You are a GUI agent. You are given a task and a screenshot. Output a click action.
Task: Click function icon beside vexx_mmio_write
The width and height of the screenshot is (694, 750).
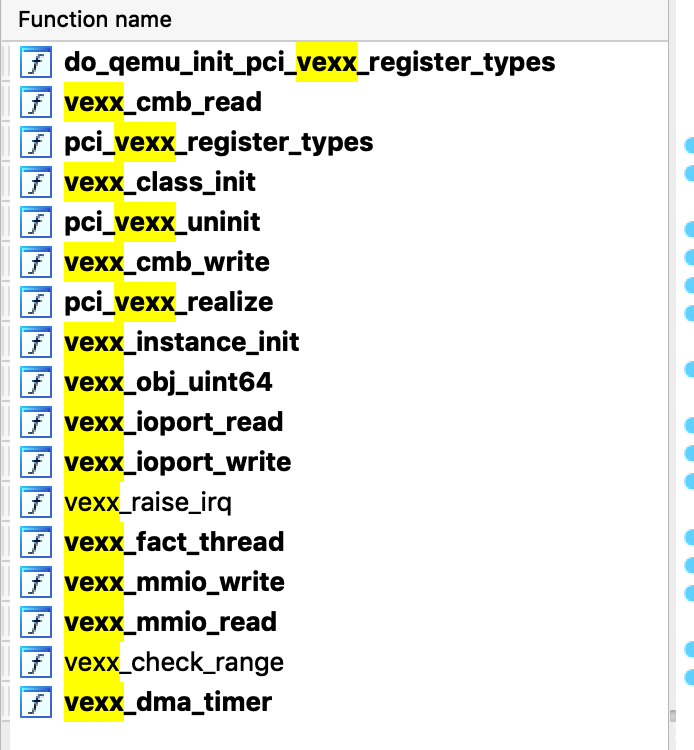[36, 583]
